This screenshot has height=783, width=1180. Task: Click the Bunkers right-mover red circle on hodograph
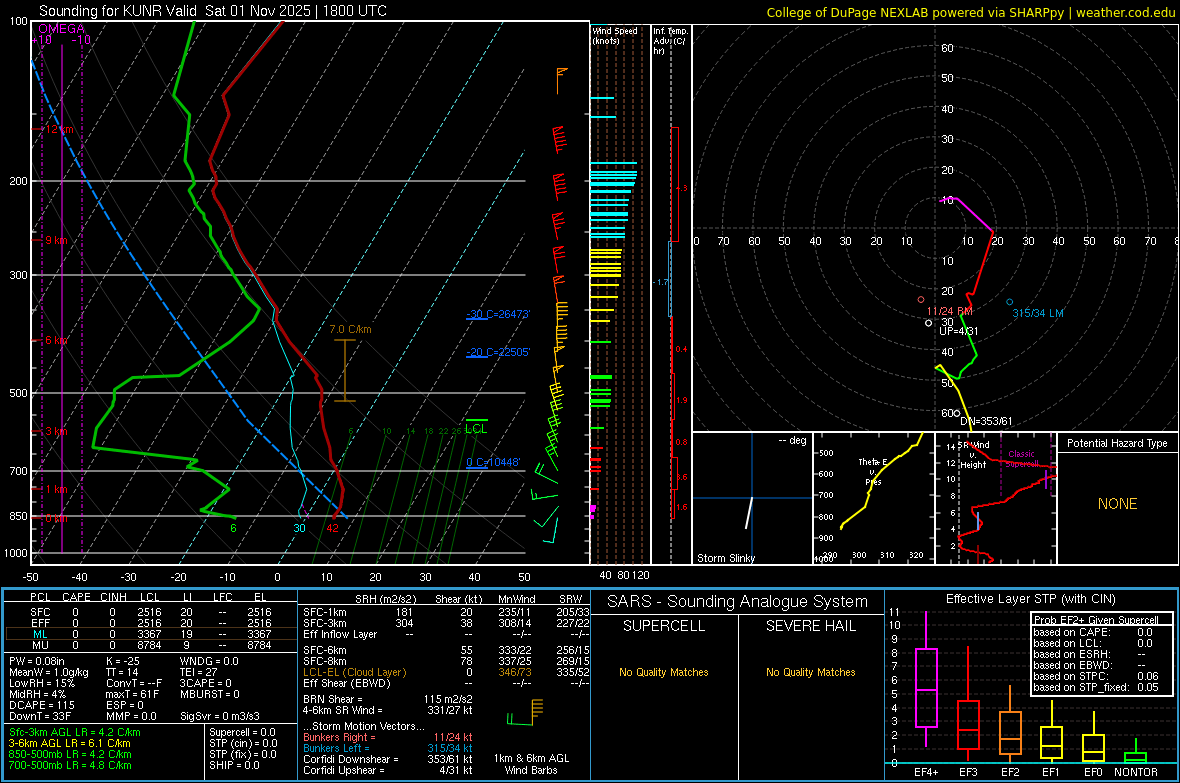920,300
